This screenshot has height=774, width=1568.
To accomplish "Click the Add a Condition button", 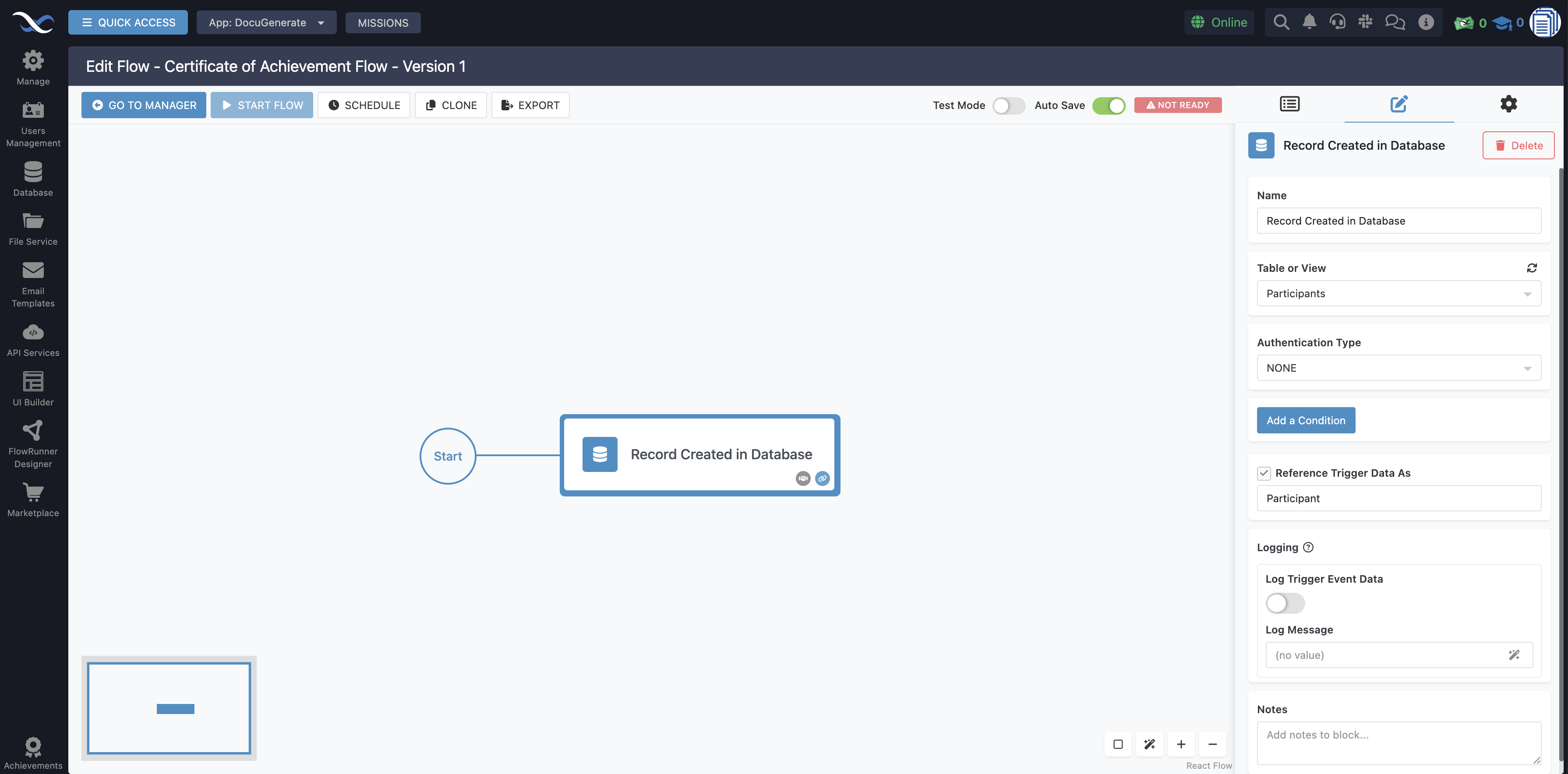I will 1306,420.
